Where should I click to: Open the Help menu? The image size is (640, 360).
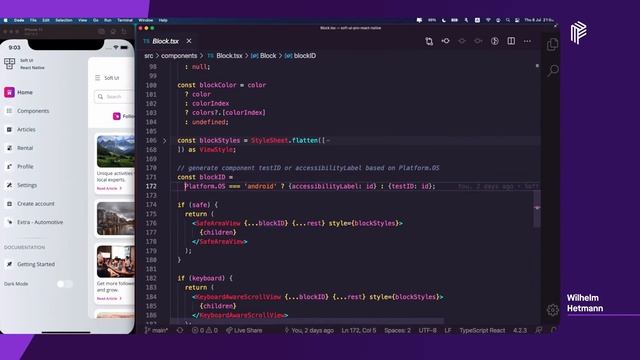coord(163,20)
